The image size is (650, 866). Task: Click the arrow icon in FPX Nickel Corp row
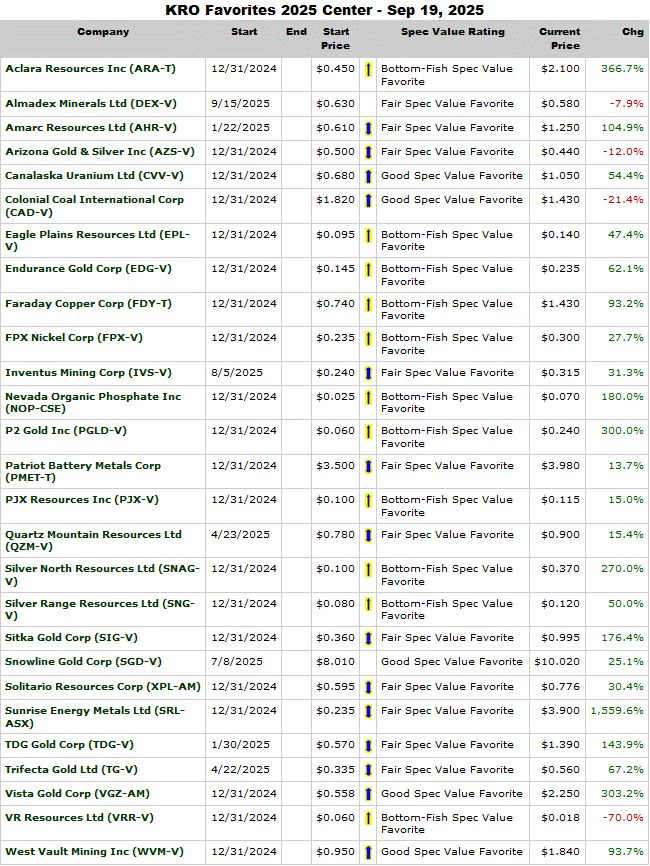click(368, 339)
